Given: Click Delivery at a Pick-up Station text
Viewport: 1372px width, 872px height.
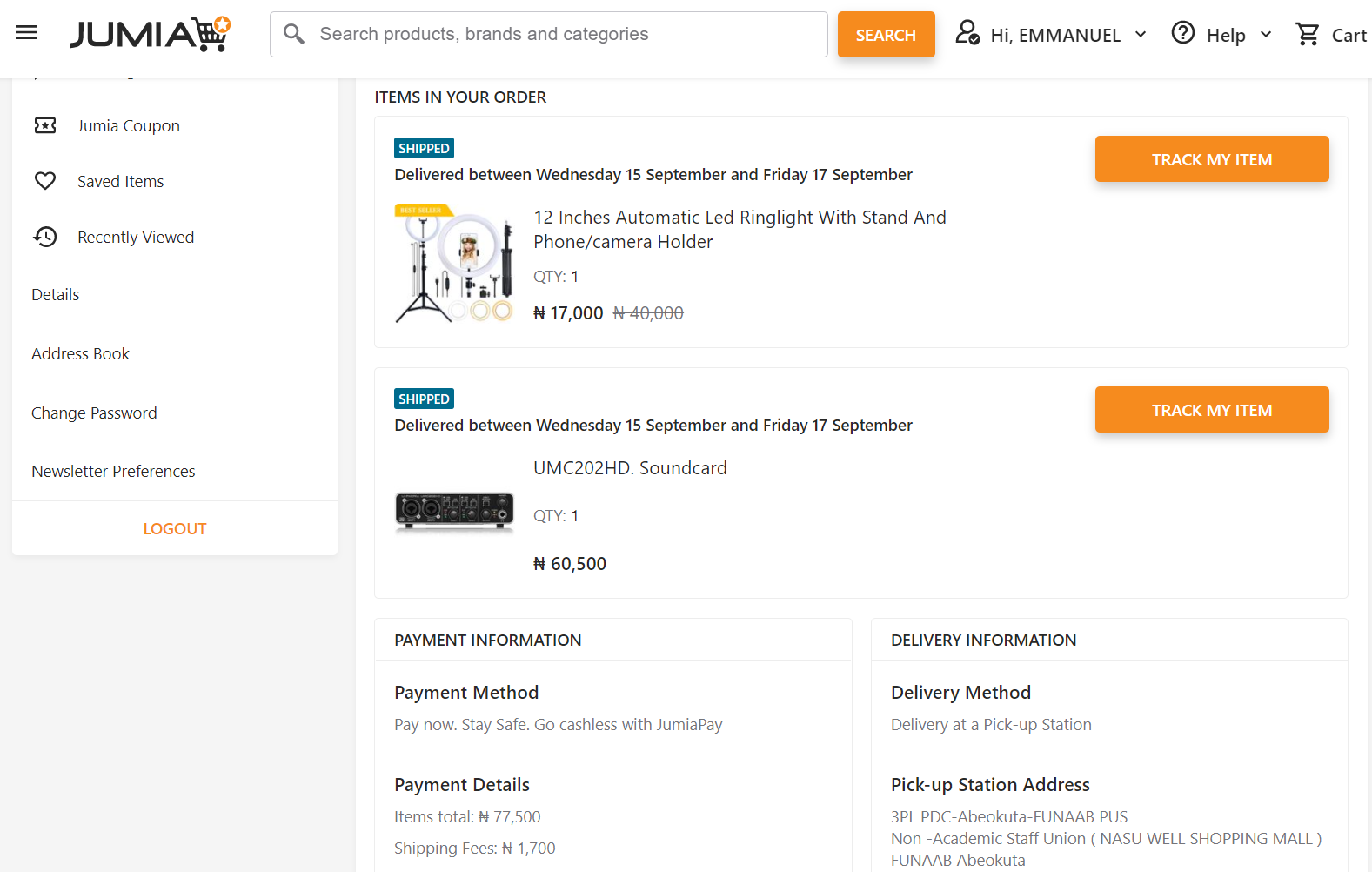Looking at the screenshot, I should coord(991,725).
